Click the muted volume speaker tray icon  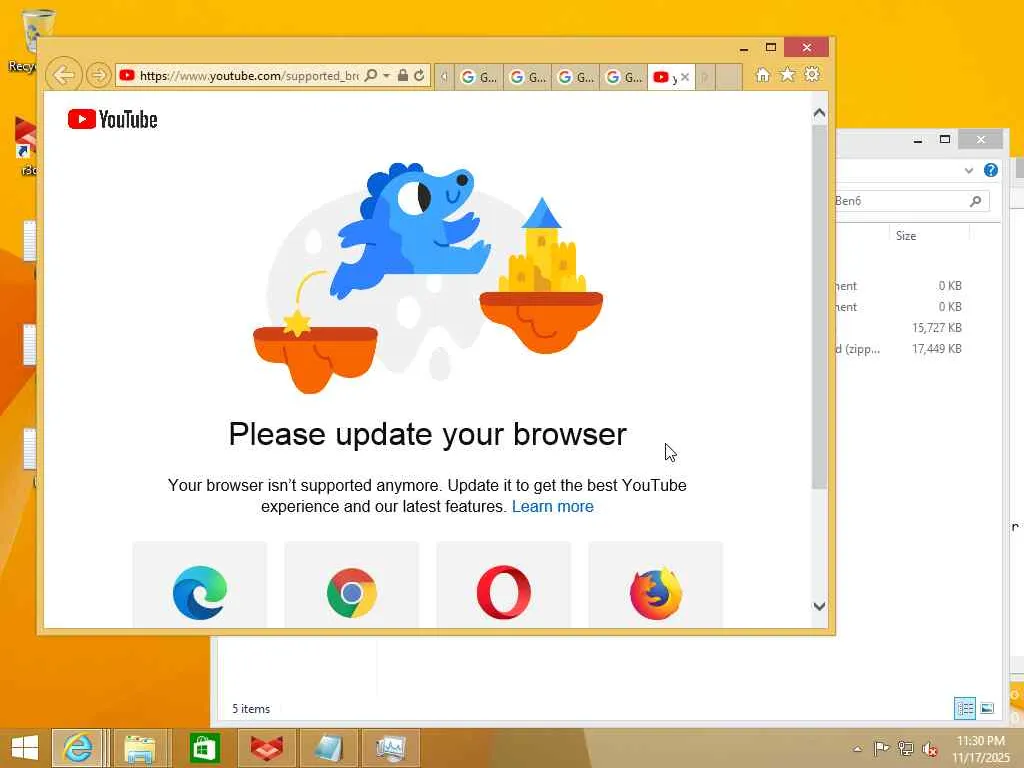pos(929,749)
